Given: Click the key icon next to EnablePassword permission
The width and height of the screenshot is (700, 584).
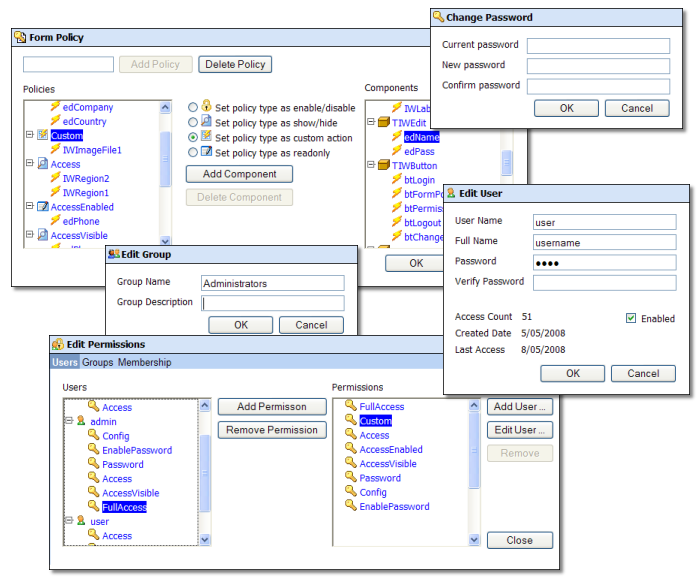Looking at the screenshot, I should 350,506.
